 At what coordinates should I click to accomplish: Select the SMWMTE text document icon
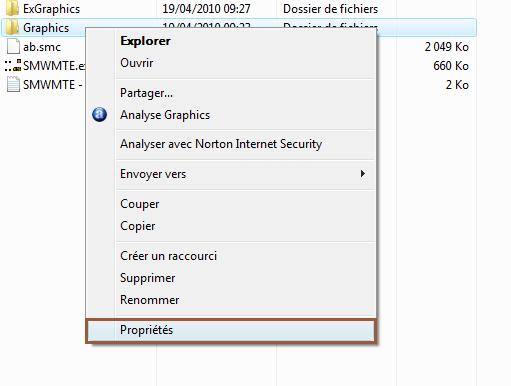(13, 85)
